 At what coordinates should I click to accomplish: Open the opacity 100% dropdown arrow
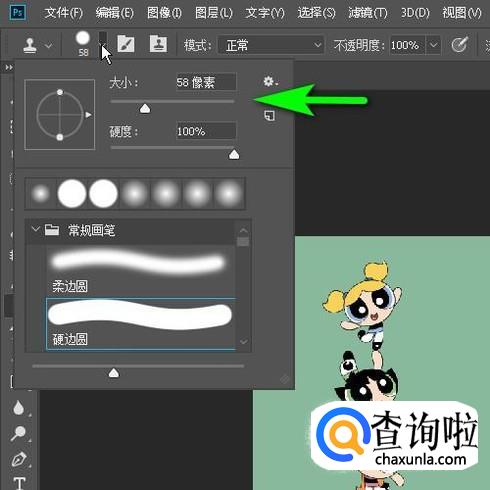point(433,45)
